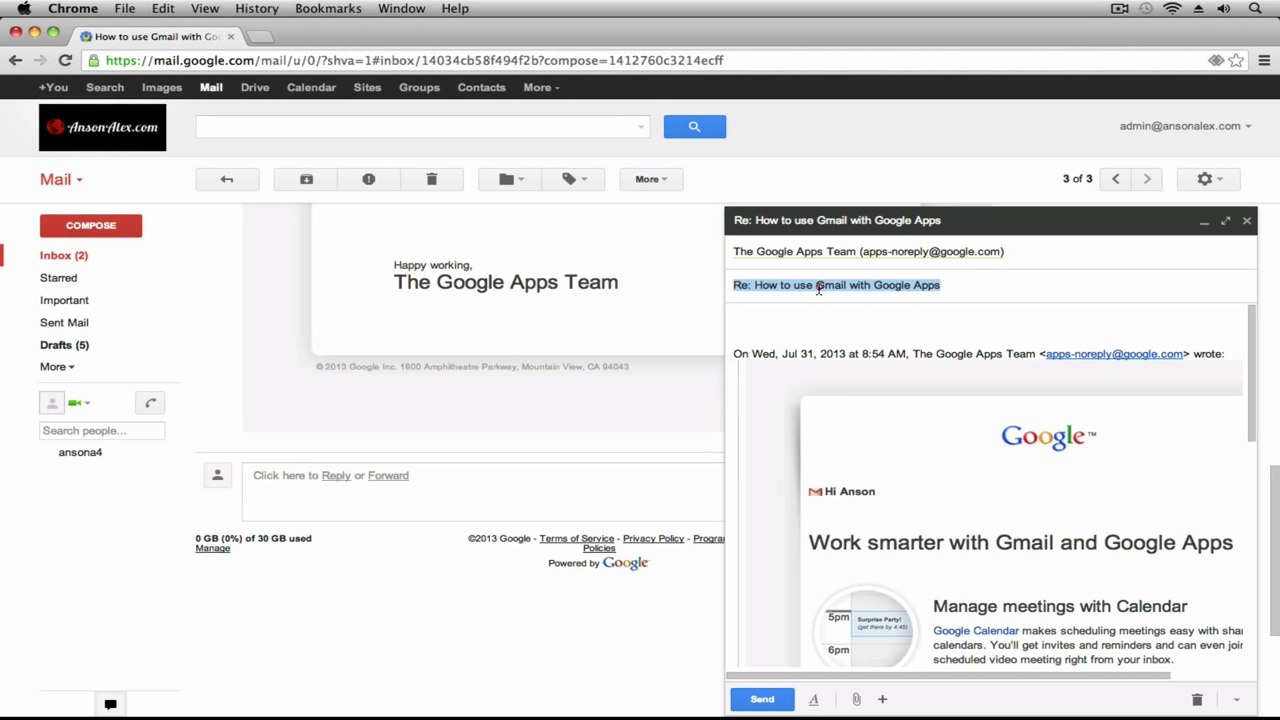Archive the open message
Screen dimensions: 1280x720
tap(307, 179)
